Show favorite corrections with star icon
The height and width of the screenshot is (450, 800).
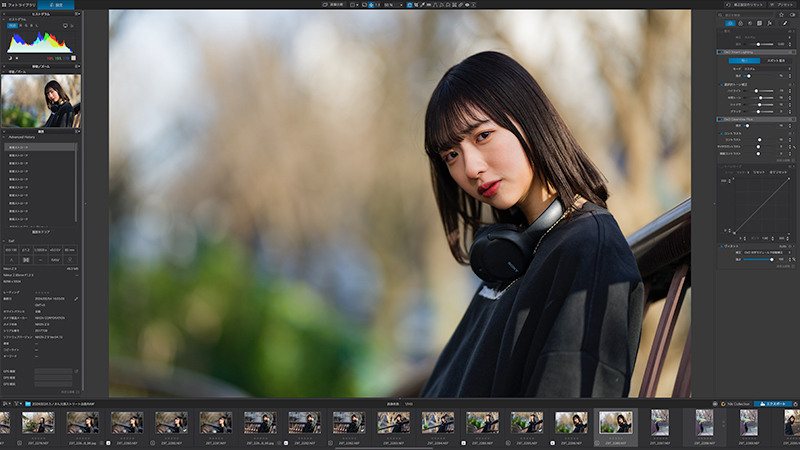pos(781,15)
